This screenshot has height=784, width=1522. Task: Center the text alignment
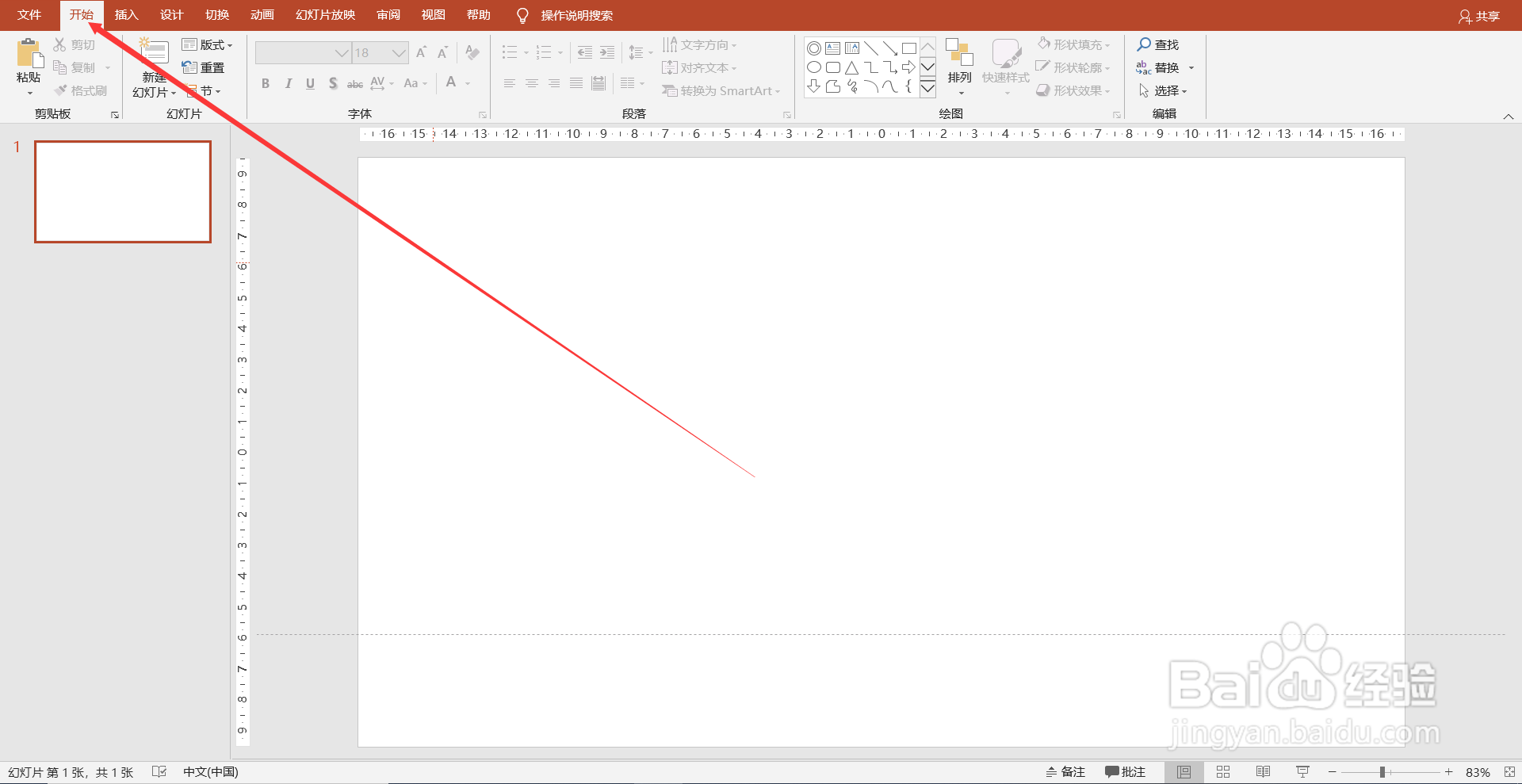coord(532,83)
